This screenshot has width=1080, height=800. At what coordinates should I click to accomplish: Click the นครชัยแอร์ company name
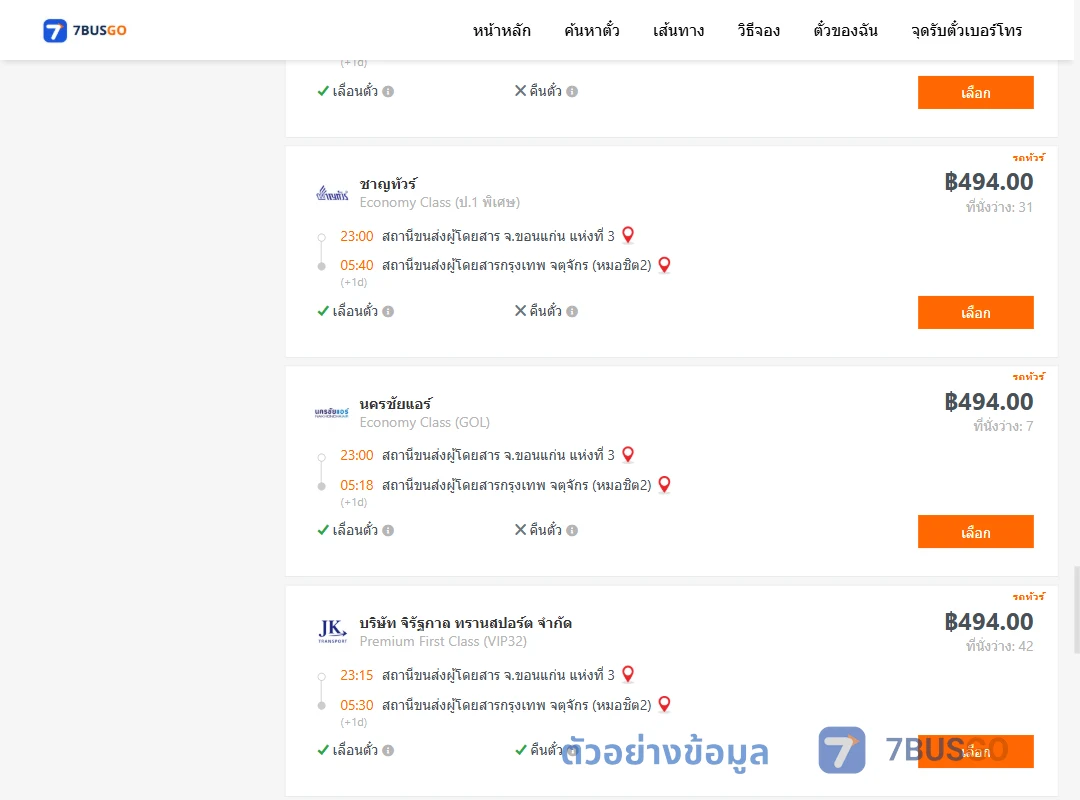(396, 404)
